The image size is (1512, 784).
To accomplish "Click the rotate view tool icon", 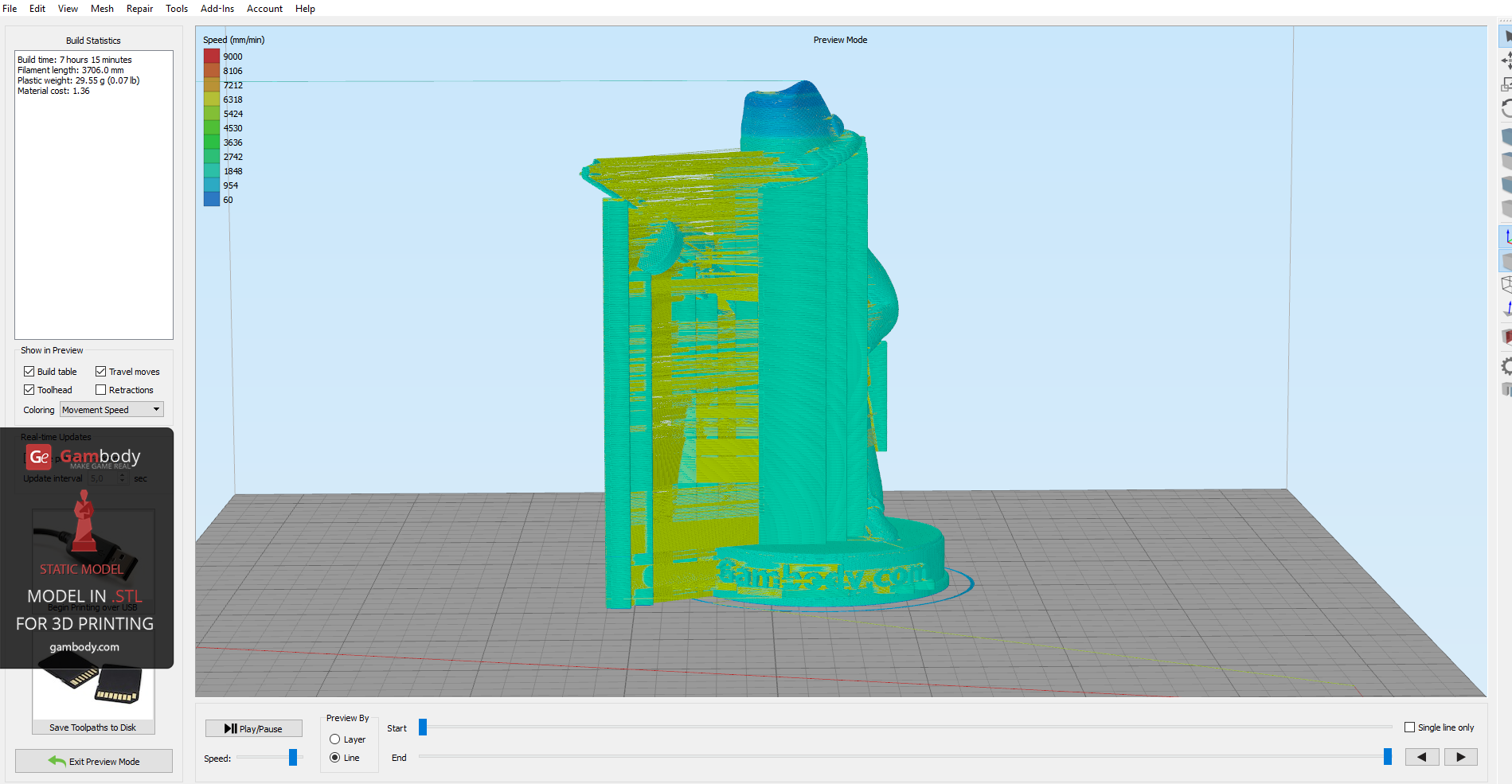I will tap(1507, 109).
